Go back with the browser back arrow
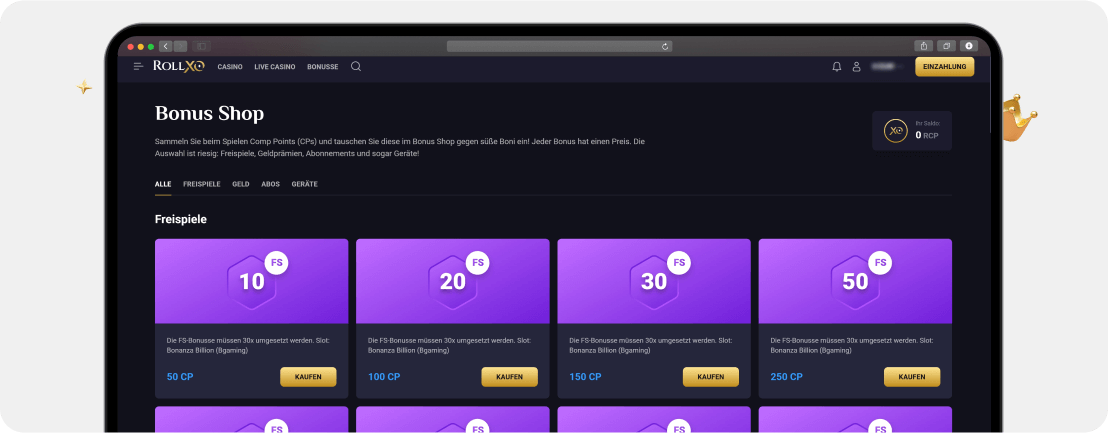 pos(165,46)
